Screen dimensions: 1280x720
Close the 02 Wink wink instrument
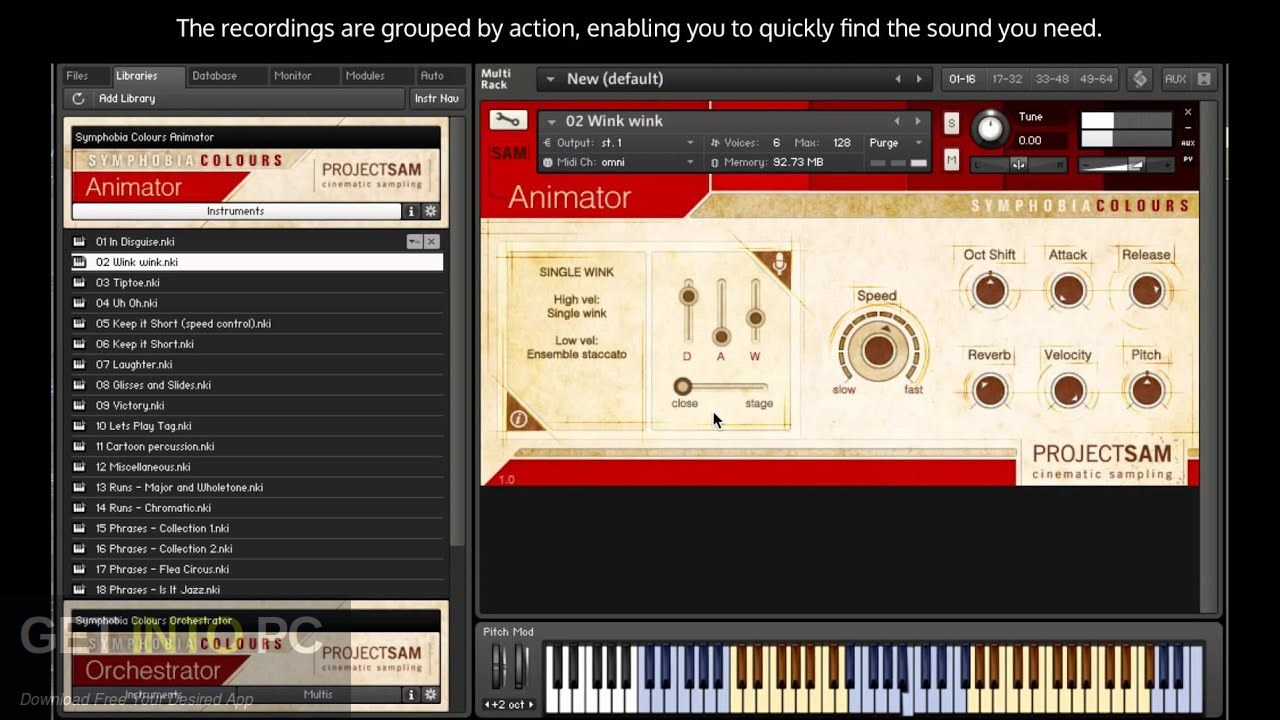(1188, 112)
